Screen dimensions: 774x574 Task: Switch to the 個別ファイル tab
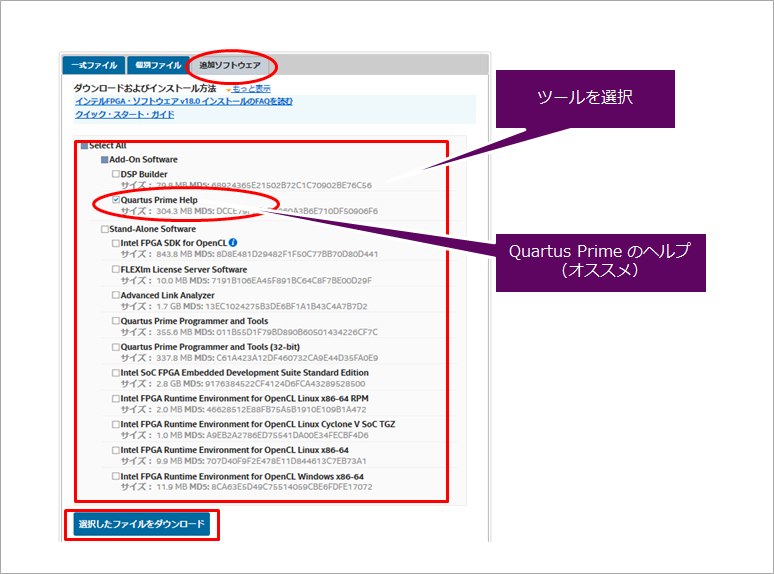(158, 65)
